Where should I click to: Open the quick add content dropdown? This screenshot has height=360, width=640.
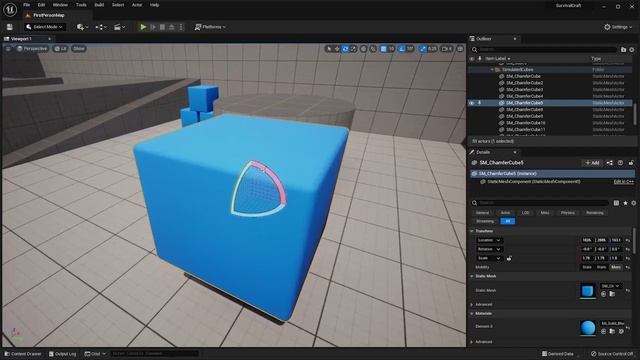pos(82,27)
